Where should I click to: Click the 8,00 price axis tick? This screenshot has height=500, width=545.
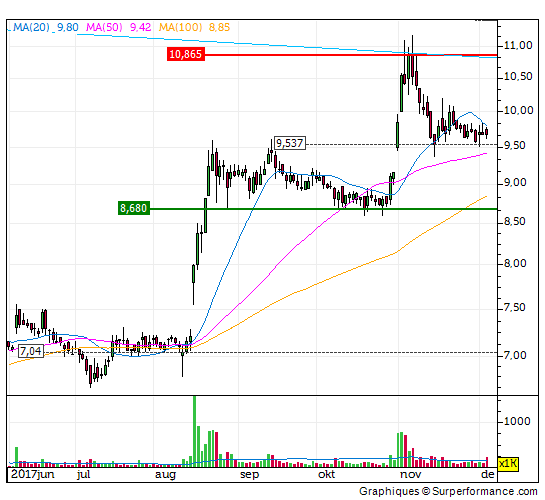click(x=514, y=263)
